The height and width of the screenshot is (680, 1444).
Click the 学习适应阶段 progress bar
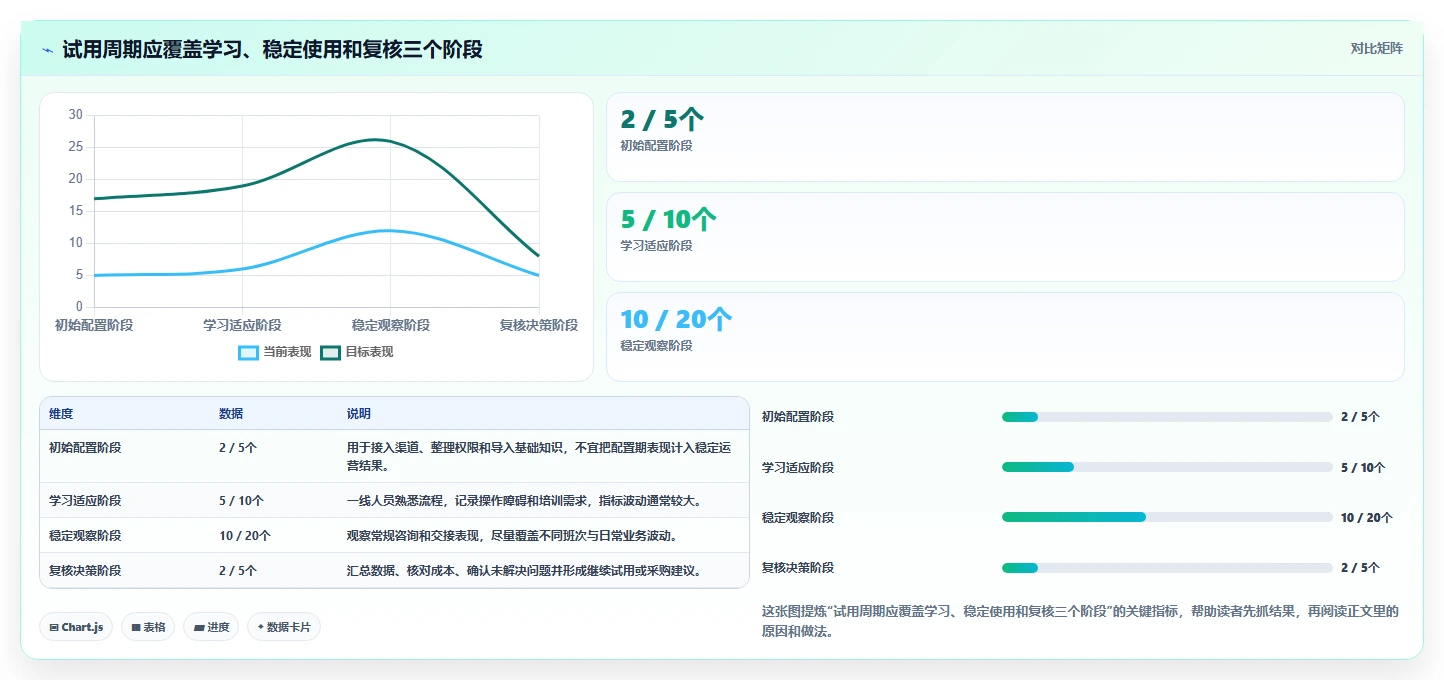[1167, 467]
